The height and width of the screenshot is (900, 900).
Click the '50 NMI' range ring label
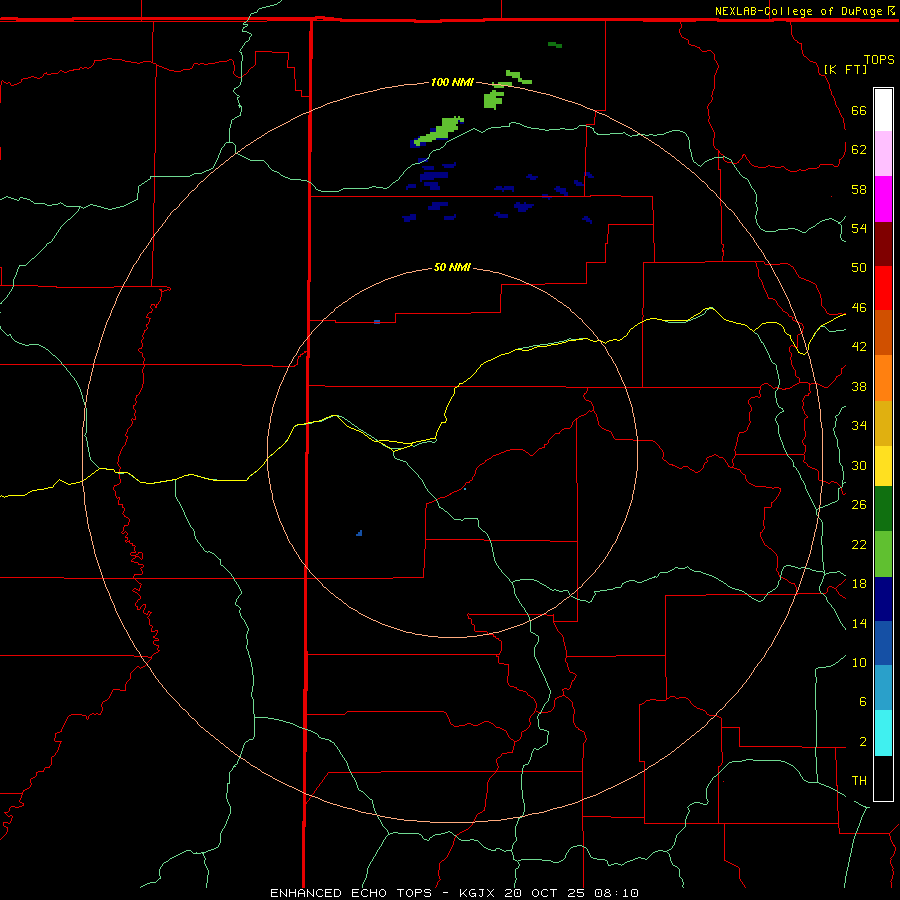pos(452,267)
